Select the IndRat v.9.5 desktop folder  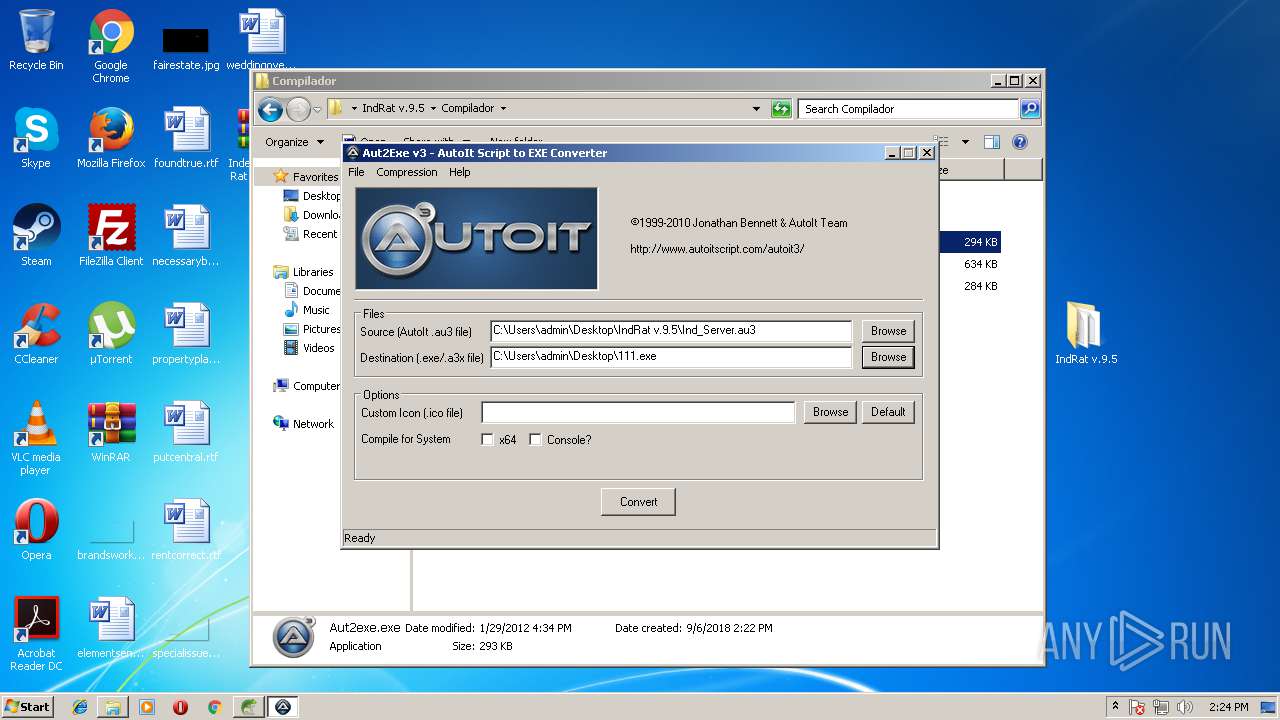pos(1085,334)
